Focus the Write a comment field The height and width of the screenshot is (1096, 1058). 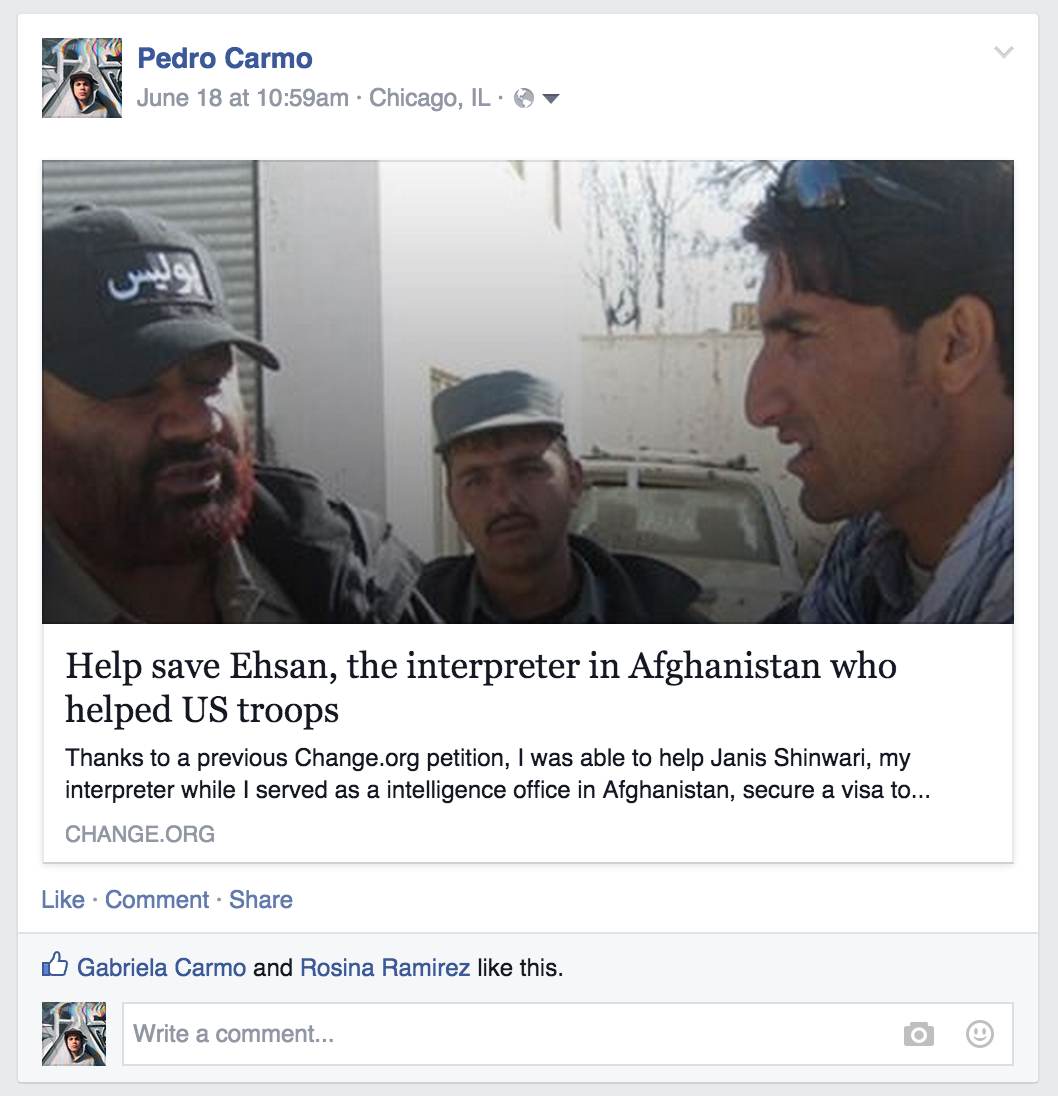567,1034
